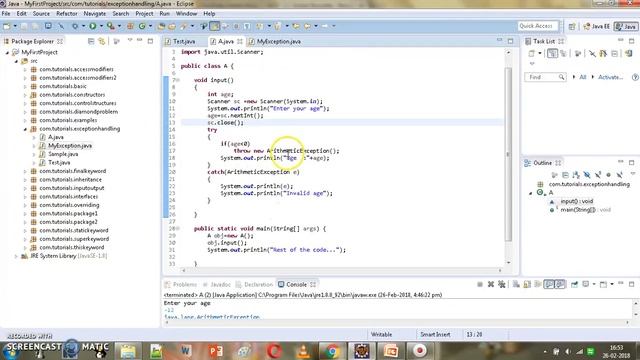This screenshot has width=640, height=360.
Task: Select the Java perspective button
Action: coord(626,26)
